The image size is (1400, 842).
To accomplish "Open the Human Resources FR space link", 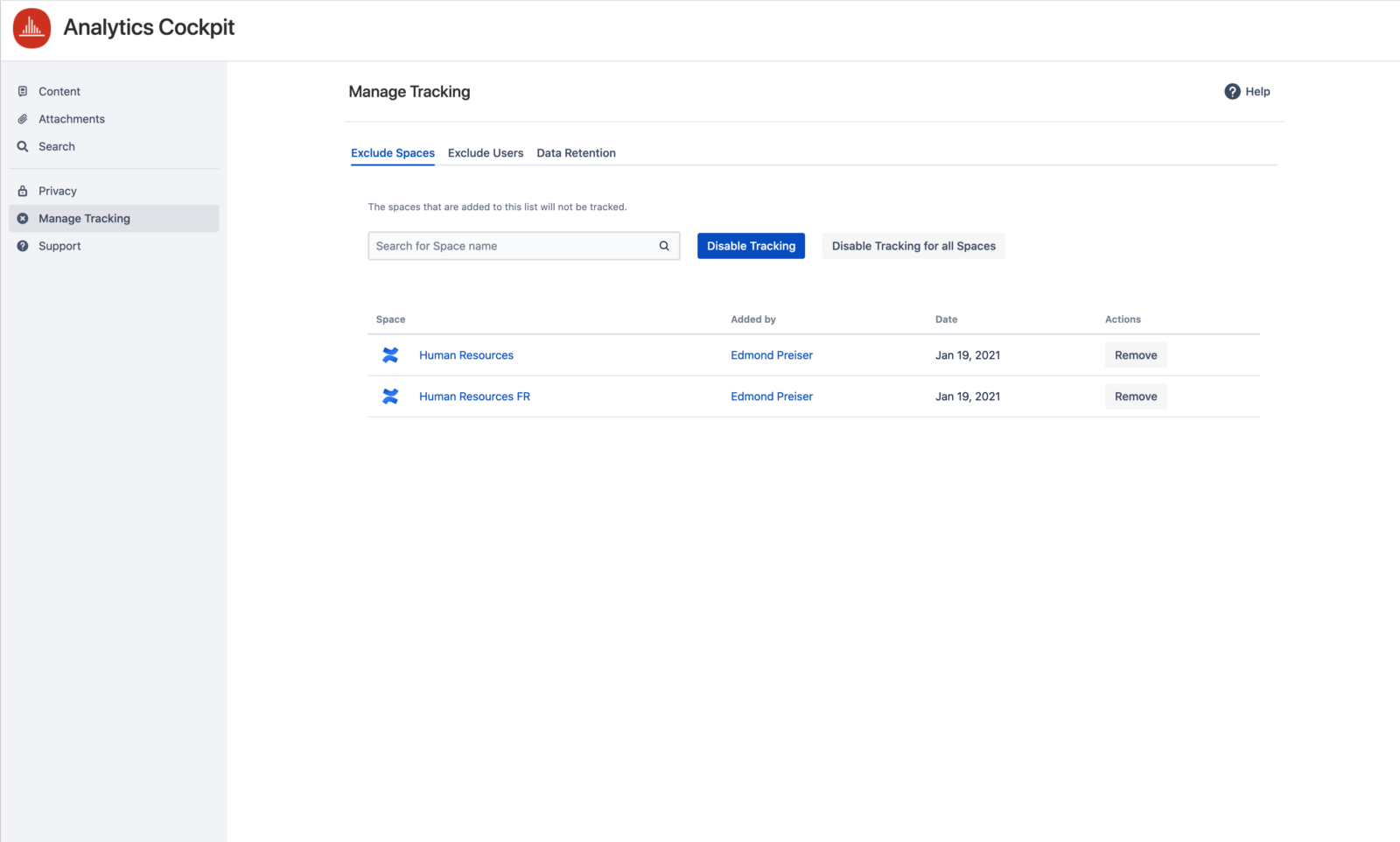I will (474, 396).
